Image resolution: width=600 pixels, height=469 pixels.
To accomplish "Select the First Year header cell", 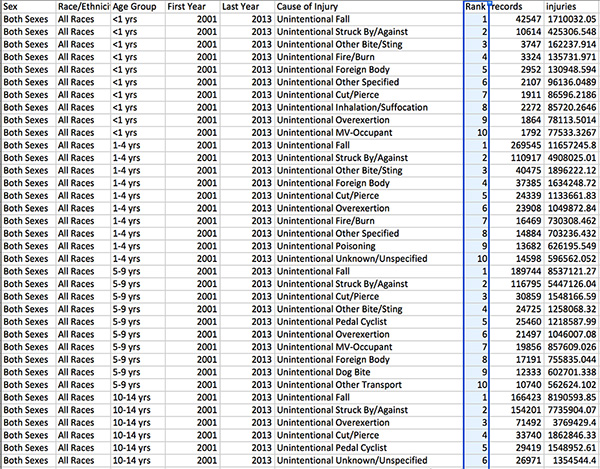I will click(192, 6).
